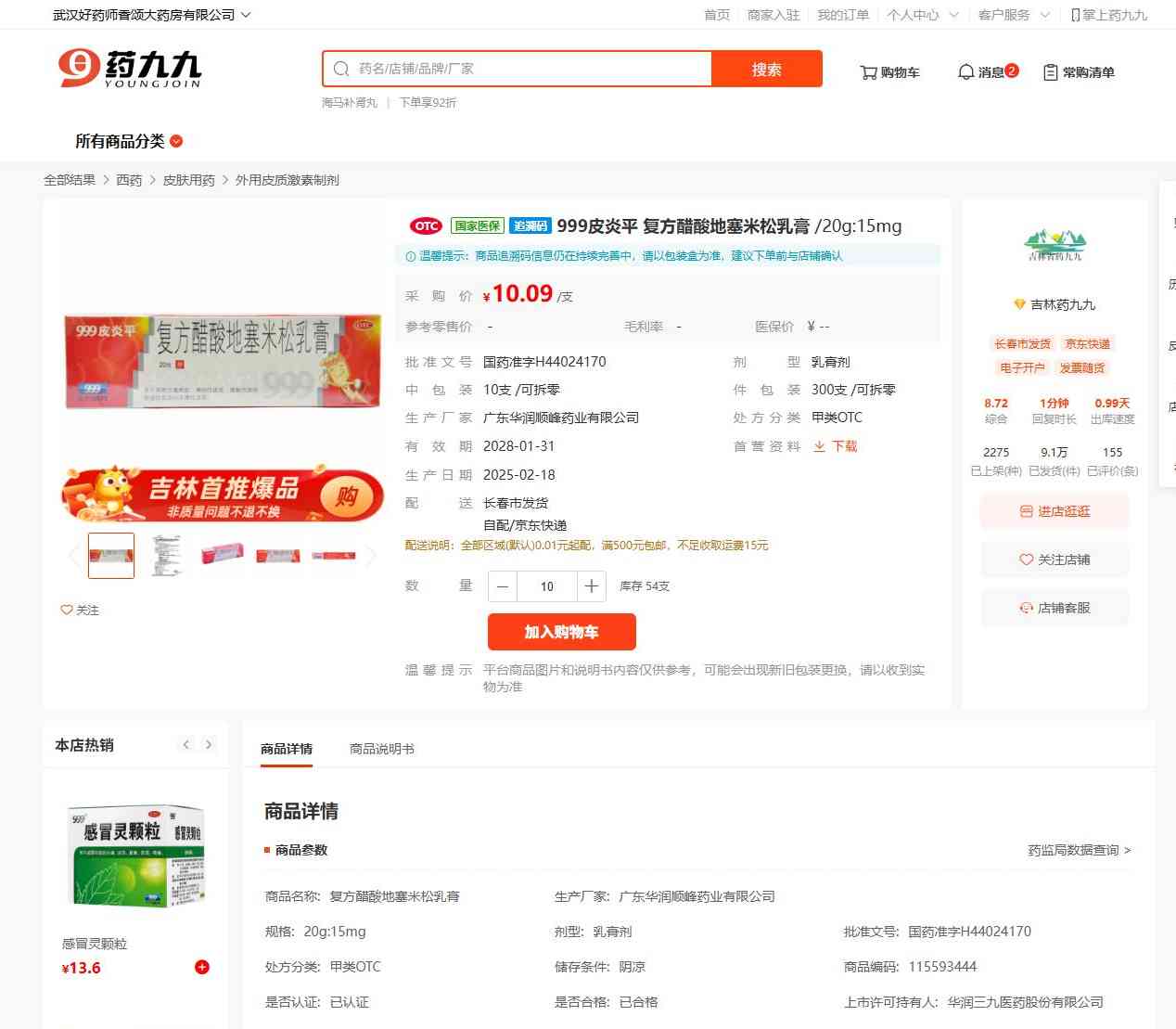Image resolution: width=1176 pixels, height=1029 pixels.
Task: Open the 药监局数据查询 link
Action: pyautogui.click(x=1080, y=850)
